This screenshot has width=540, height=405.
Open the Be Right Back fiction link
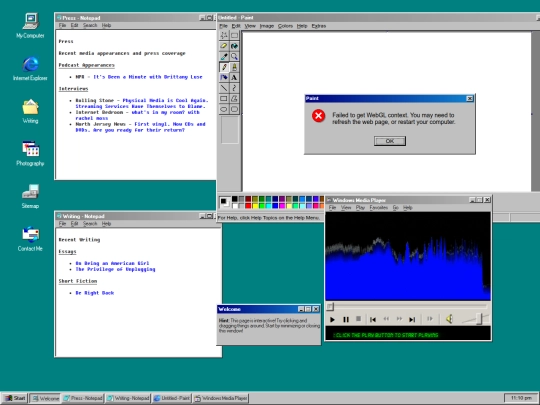click(95, 293)
